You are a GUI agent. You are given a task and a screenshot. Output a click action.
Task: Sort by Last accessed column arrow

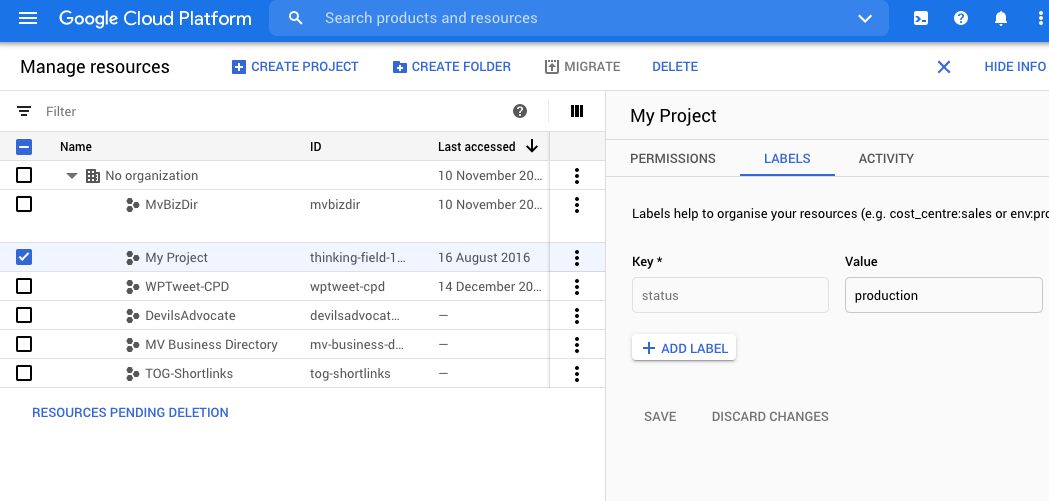pyautogui.click(x=532, y=146)
